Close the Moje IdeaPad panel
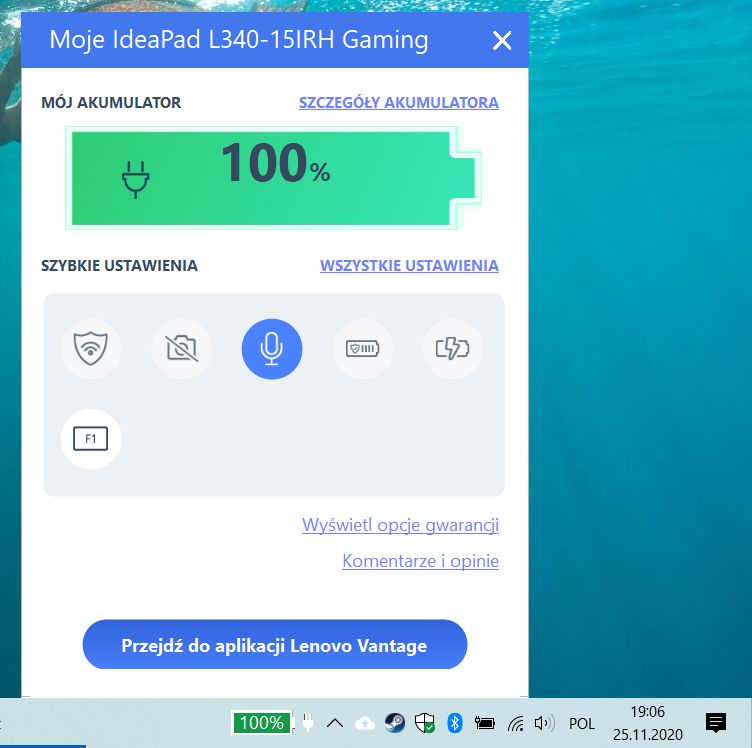Image resolution: width=752 pixels, height=748 pixels. click(502, 41)
